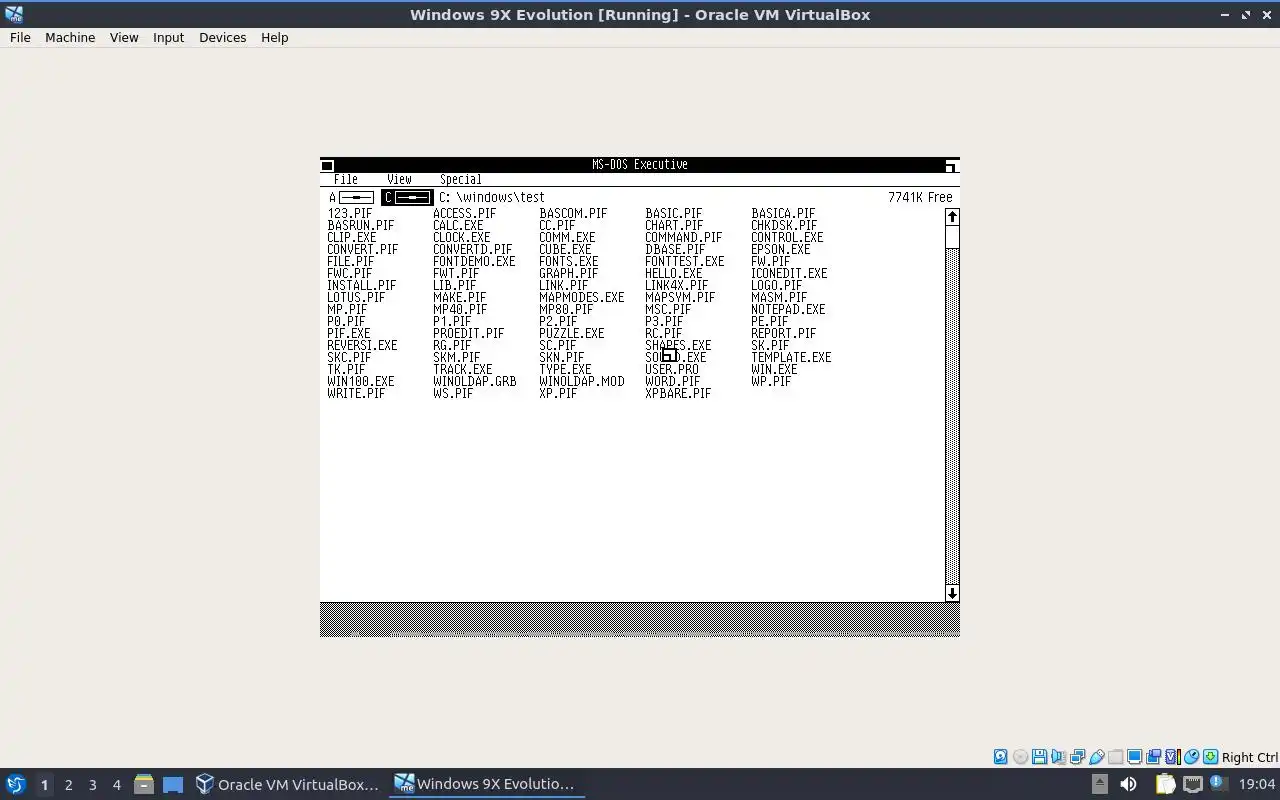Click the VirtualBox shared folders icon
1280x800 pixels.
[1116, 757]
